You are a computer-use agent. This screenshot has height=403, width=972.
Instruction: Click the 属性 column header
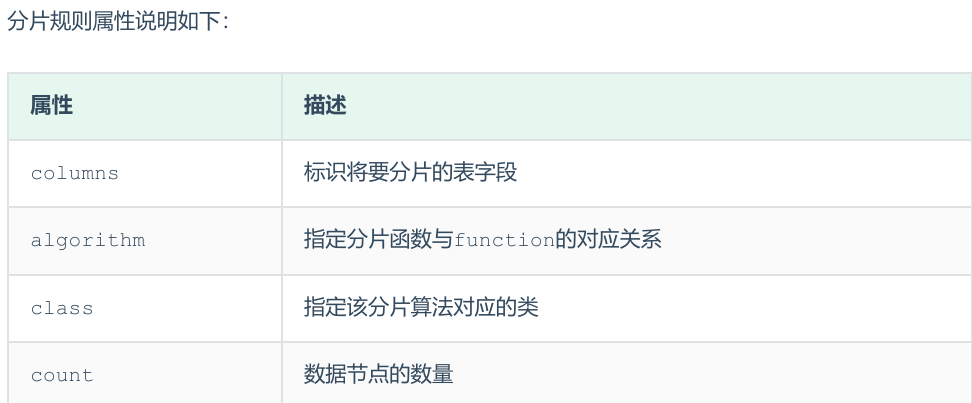tap(52, 105)
